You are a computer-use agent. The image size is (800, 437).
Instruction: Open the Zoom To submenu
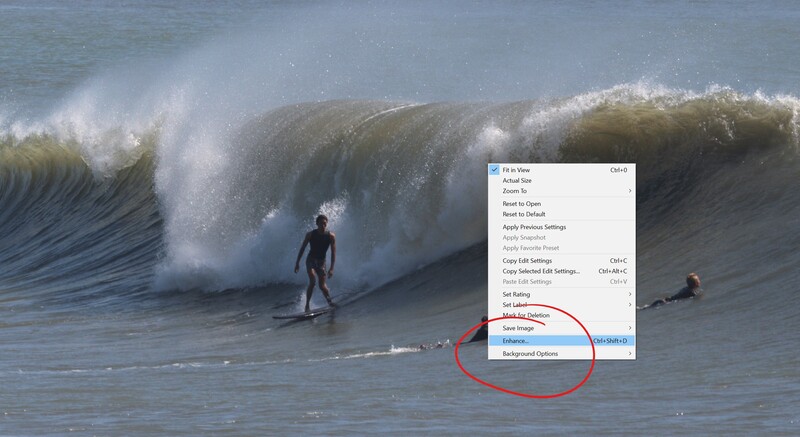coord(562,191)
